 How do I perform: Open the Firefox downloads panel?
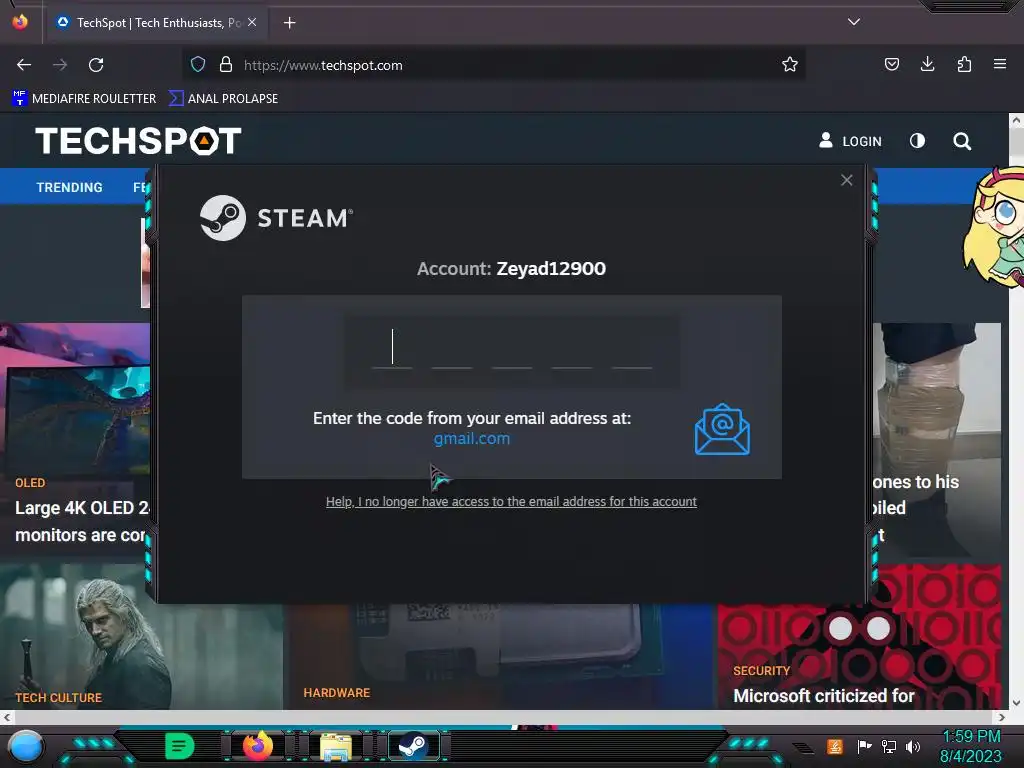click(x=927, y=64)
